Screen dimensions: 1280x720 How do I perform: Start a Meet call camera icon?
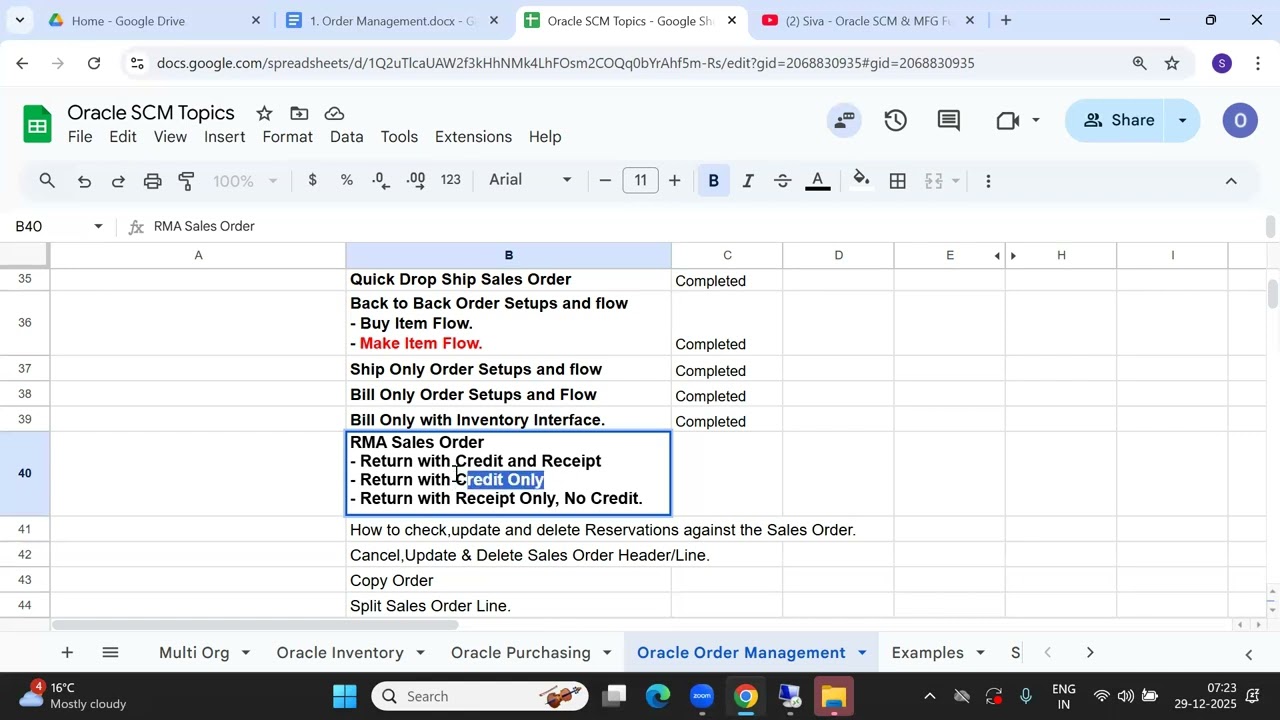pos(1008,120)
